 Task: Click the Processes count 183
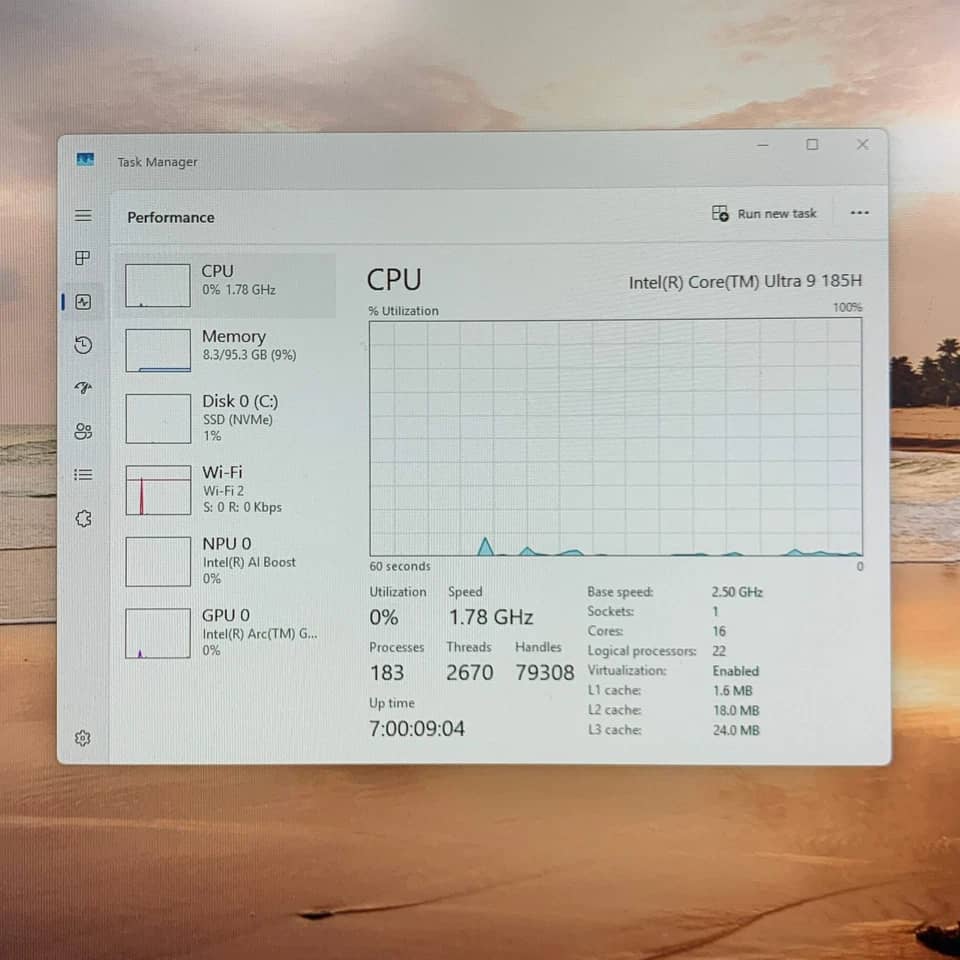(x=387, y=673)
